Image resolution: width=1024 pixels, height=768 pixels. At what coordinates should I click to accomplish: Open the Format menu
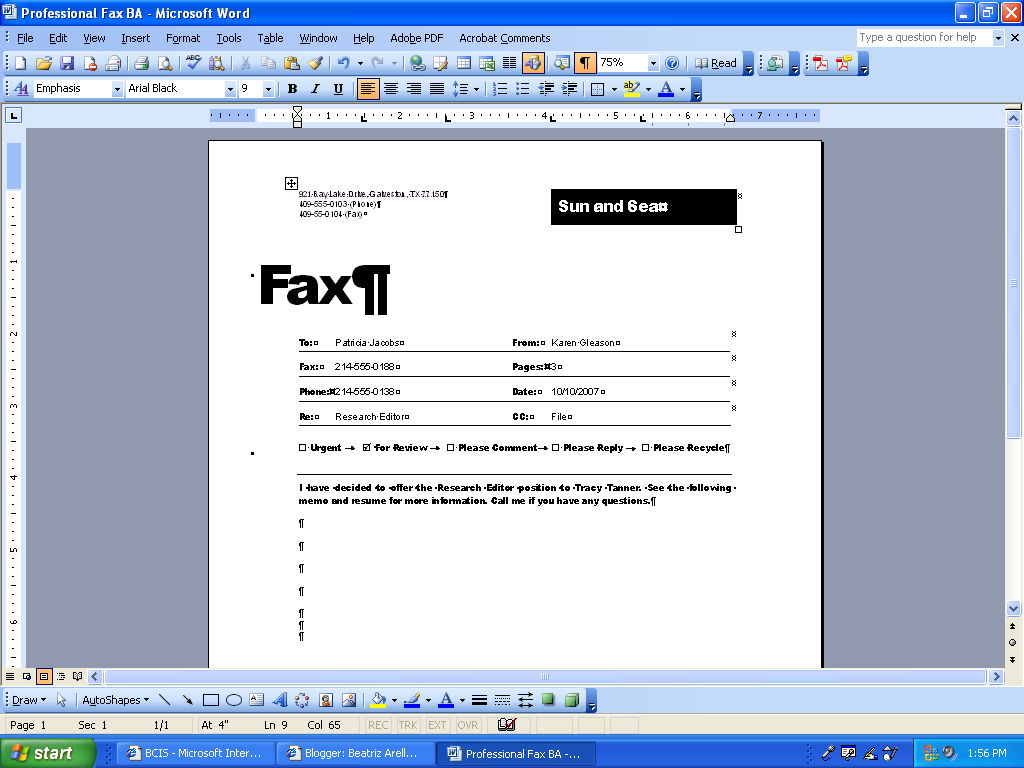coord(183,38)
